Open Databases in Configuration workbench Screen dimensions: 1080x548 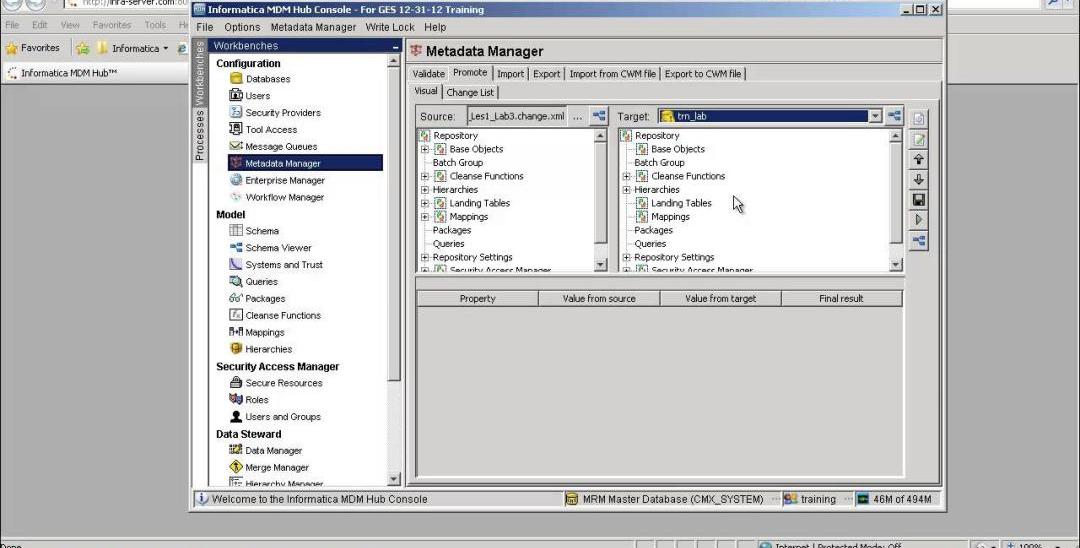259,78
